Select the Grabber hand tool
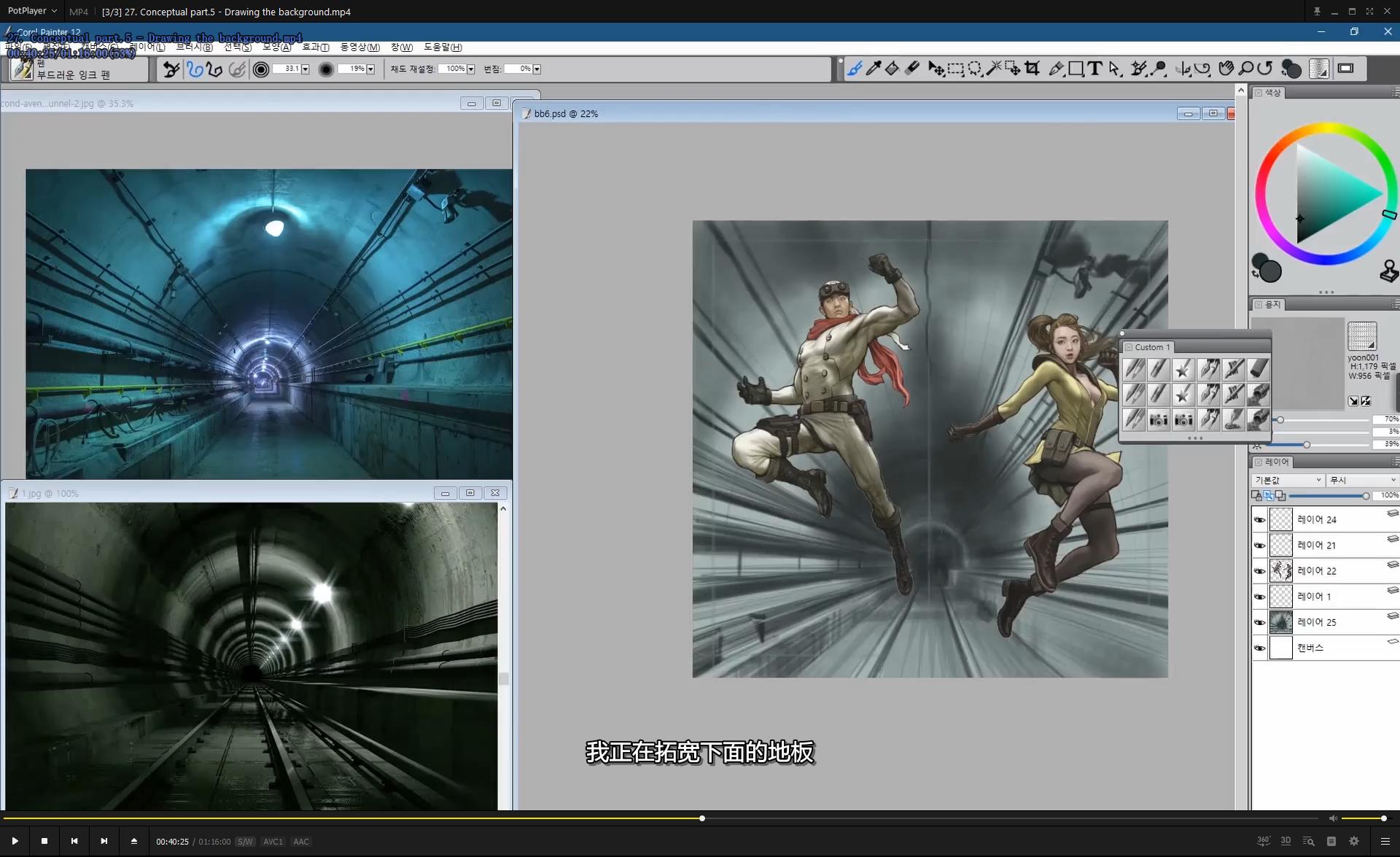Image resolution: width=1400 pixels, height=857 pixels. coord(1226,69)
